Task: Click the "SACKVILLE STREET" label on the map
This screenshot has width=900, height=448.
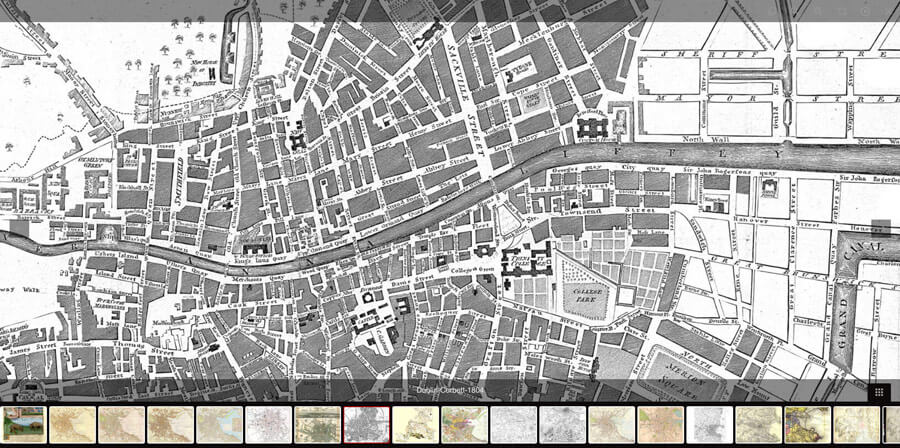Action: (465, 100)
